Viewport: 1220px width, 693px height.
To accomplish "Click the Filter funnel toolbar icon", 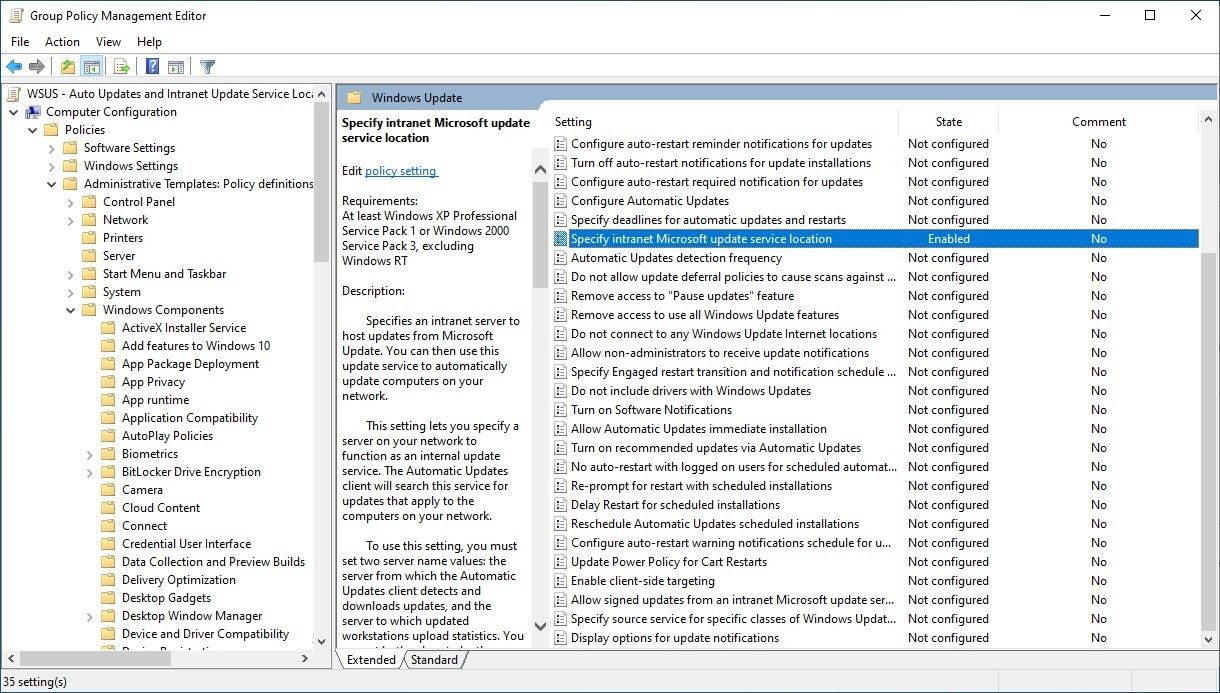I will click(207, 67).
